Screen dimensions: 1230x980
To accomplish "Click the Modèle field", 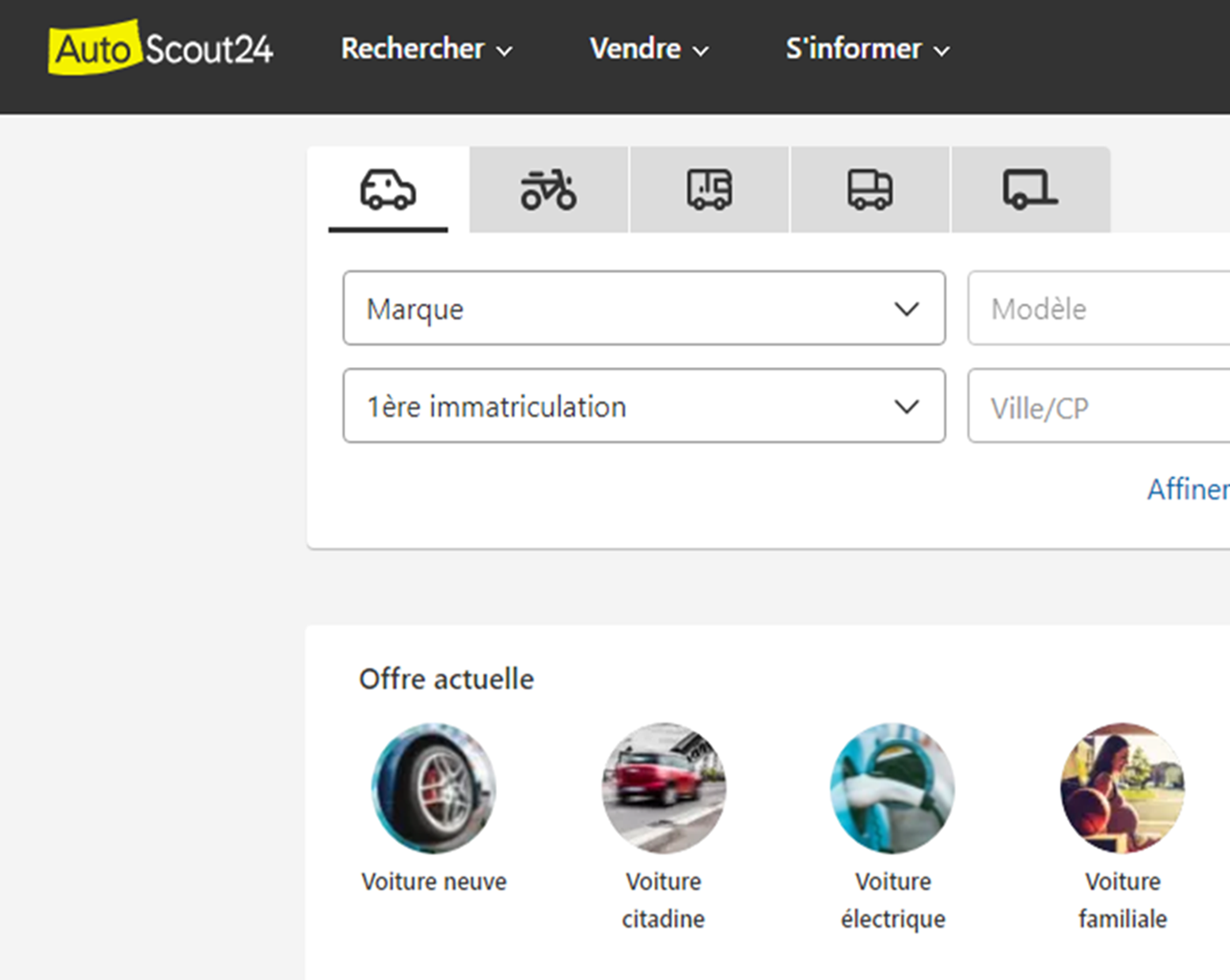I will pos(1097,308).
